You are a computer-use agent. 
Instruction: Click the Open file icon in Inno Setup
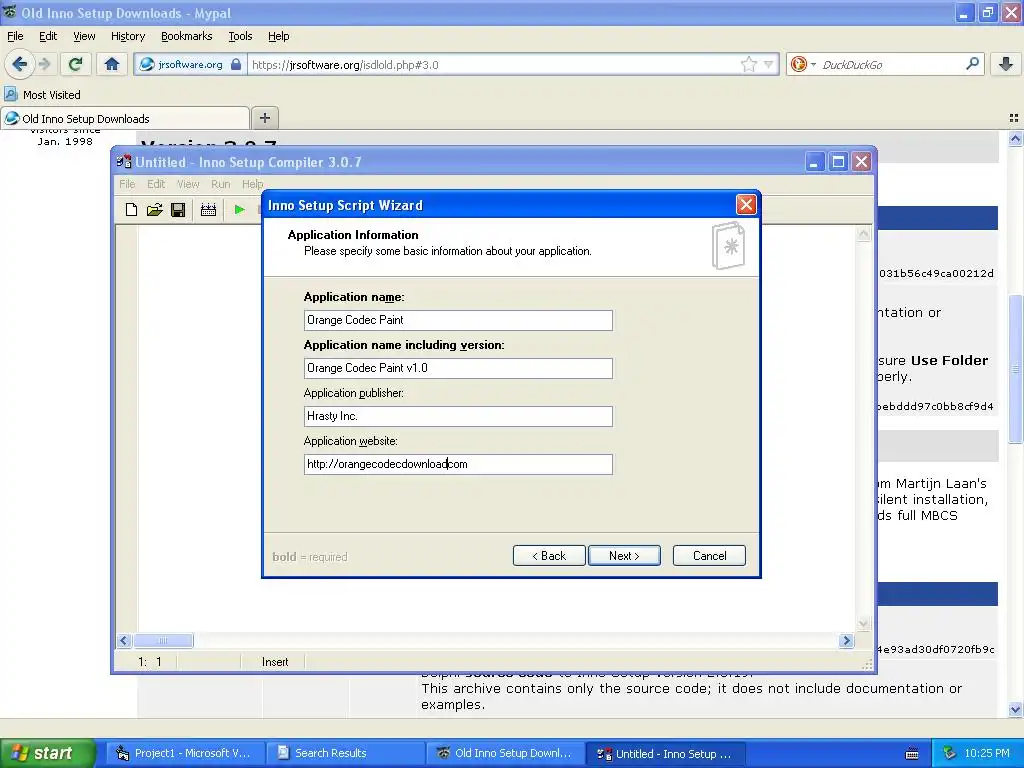click(x=155, y=210)
